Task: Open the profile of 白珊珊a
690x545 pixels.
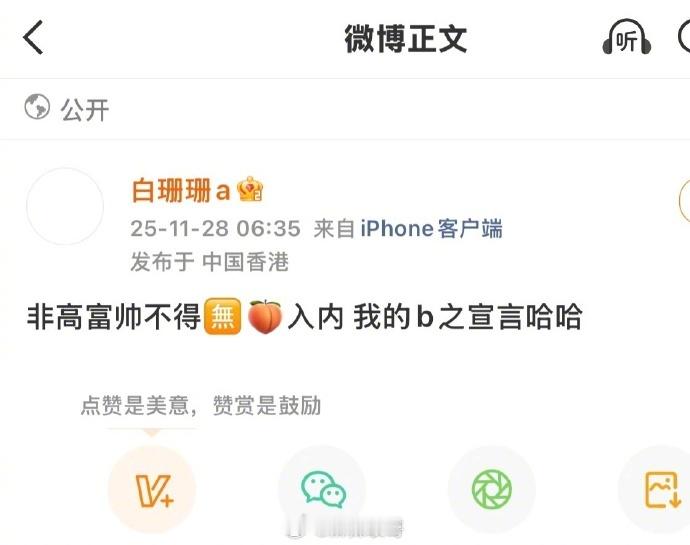Action: (x=181, y=191)
